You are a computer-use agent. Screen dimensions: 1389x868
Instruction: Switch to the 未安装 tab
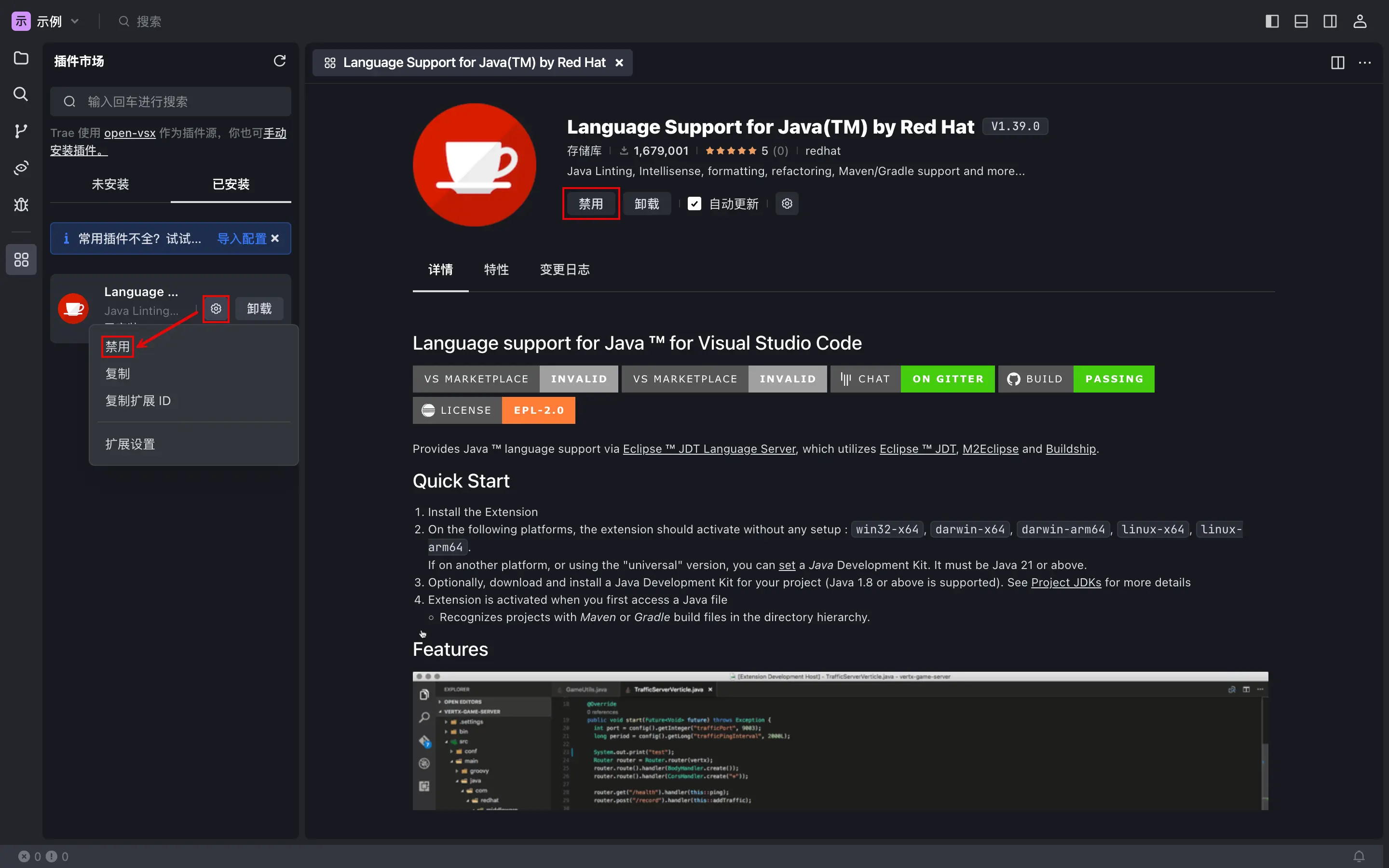[110, 184]
